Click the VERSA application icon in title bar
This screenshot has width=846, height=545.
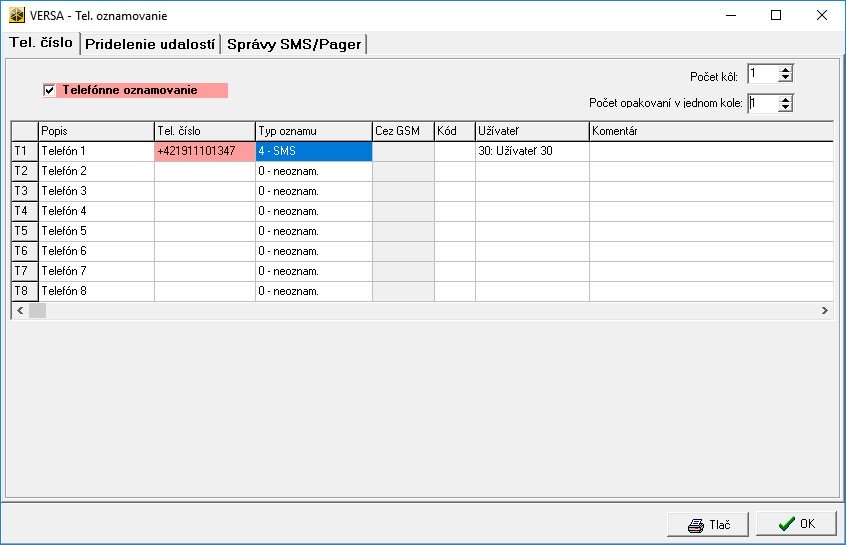(17, 15)
